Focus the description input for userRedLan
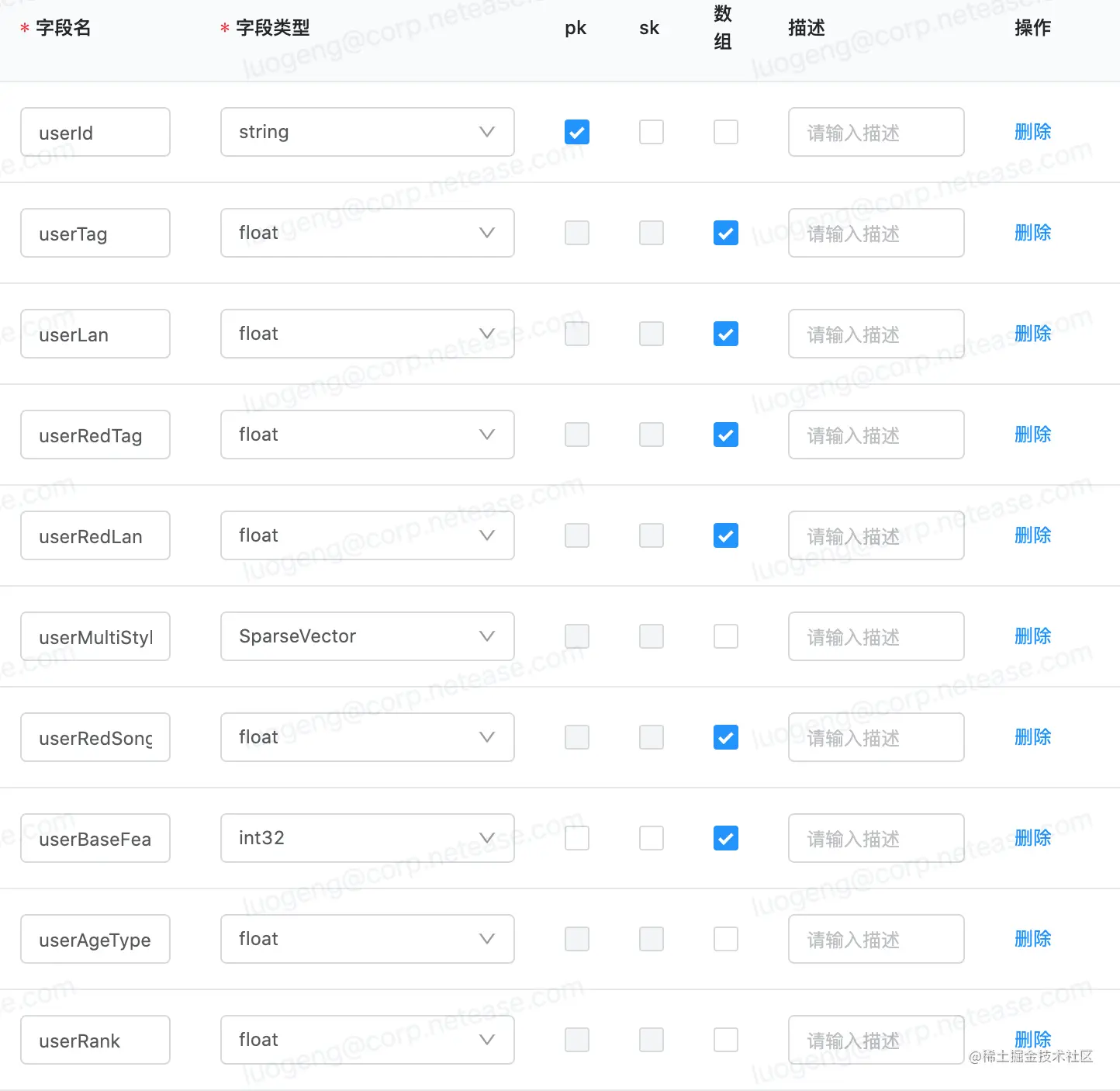1120x1091 pixels. click(x=876, y=535)
